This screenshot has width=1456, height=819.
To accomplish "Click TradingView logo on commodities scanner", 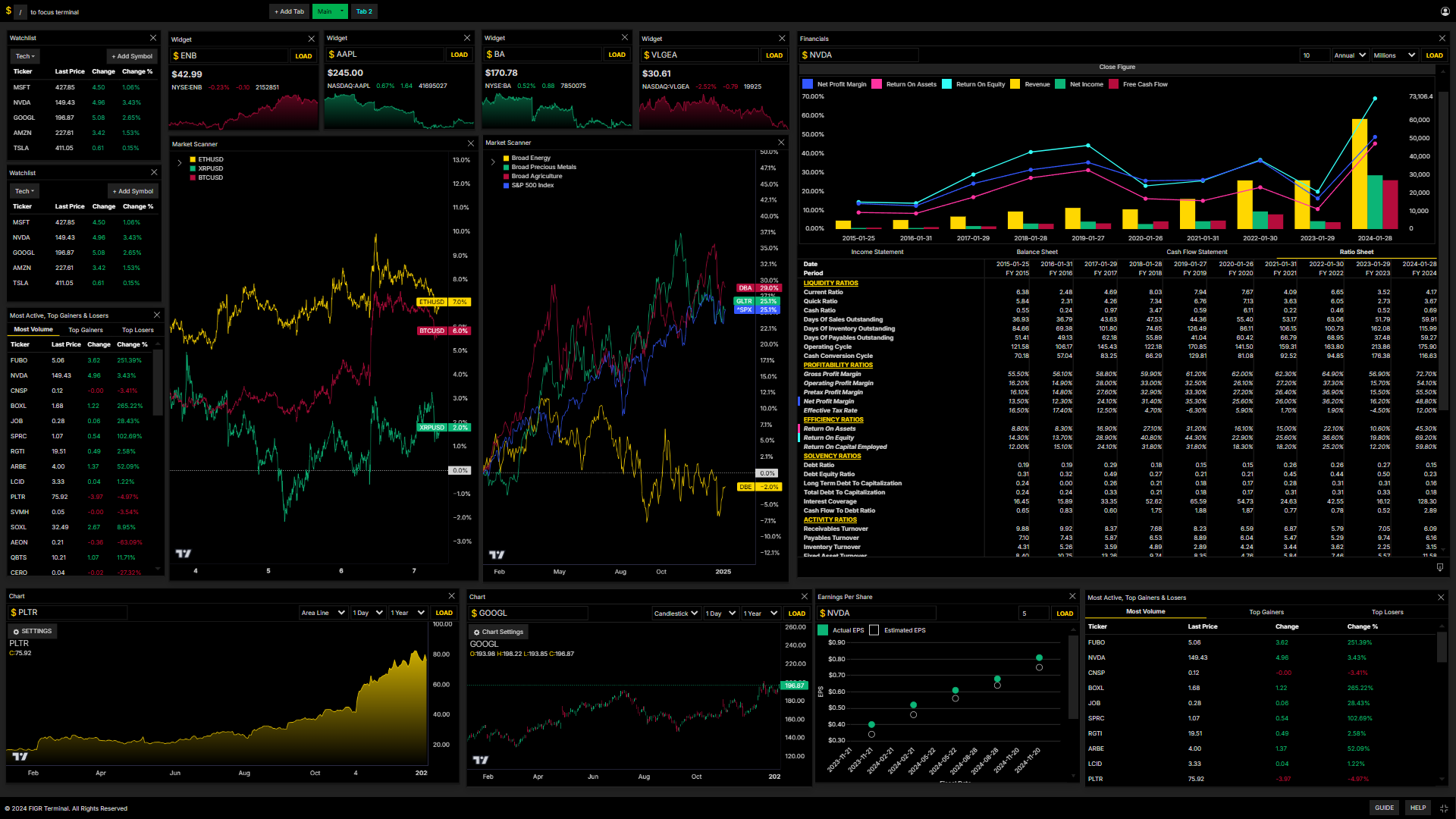I will 497,555.
